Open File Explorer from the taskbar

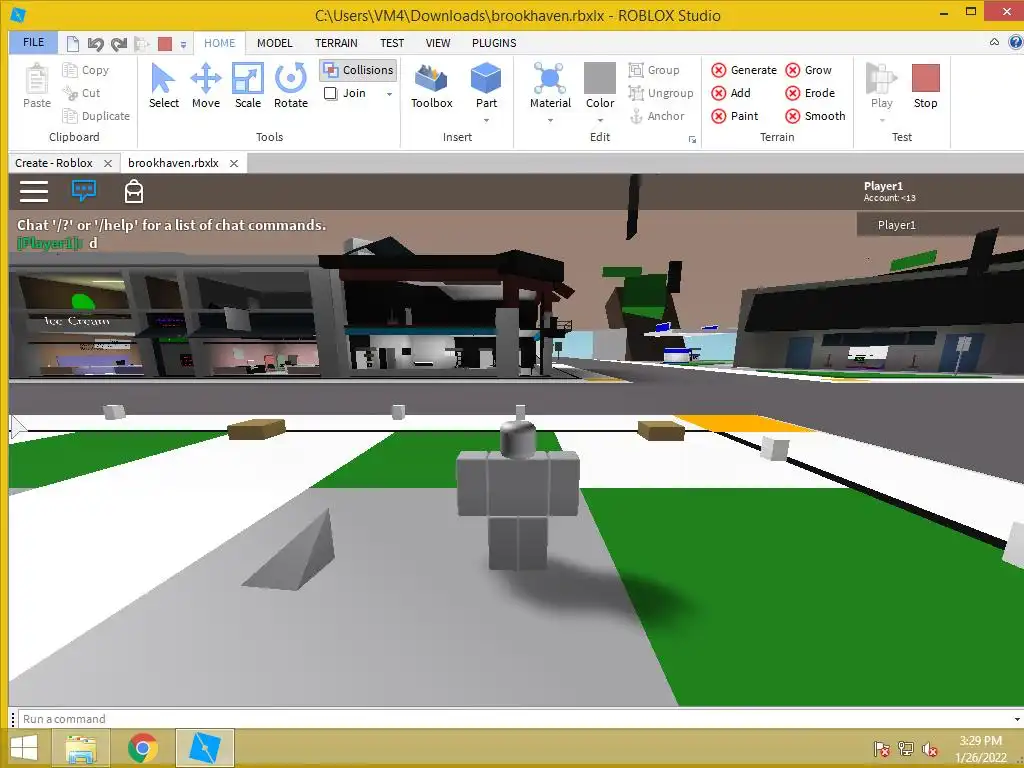coord(82,748)
